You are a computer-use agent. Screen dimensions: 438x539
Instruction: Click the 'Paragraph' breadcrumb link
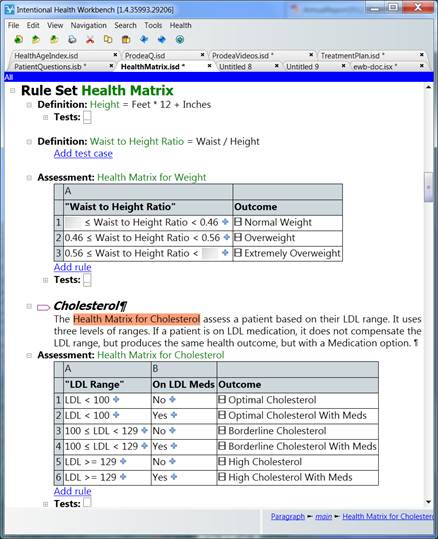pyautogui.click(x=288, y=516)
